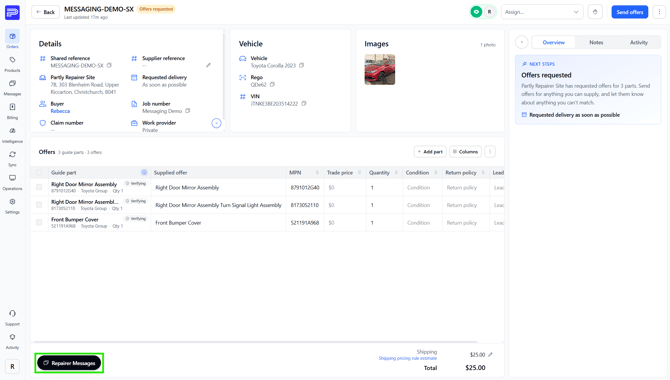670x380 pixels.
Task: Open Repairer Messages
Action: 69,363
